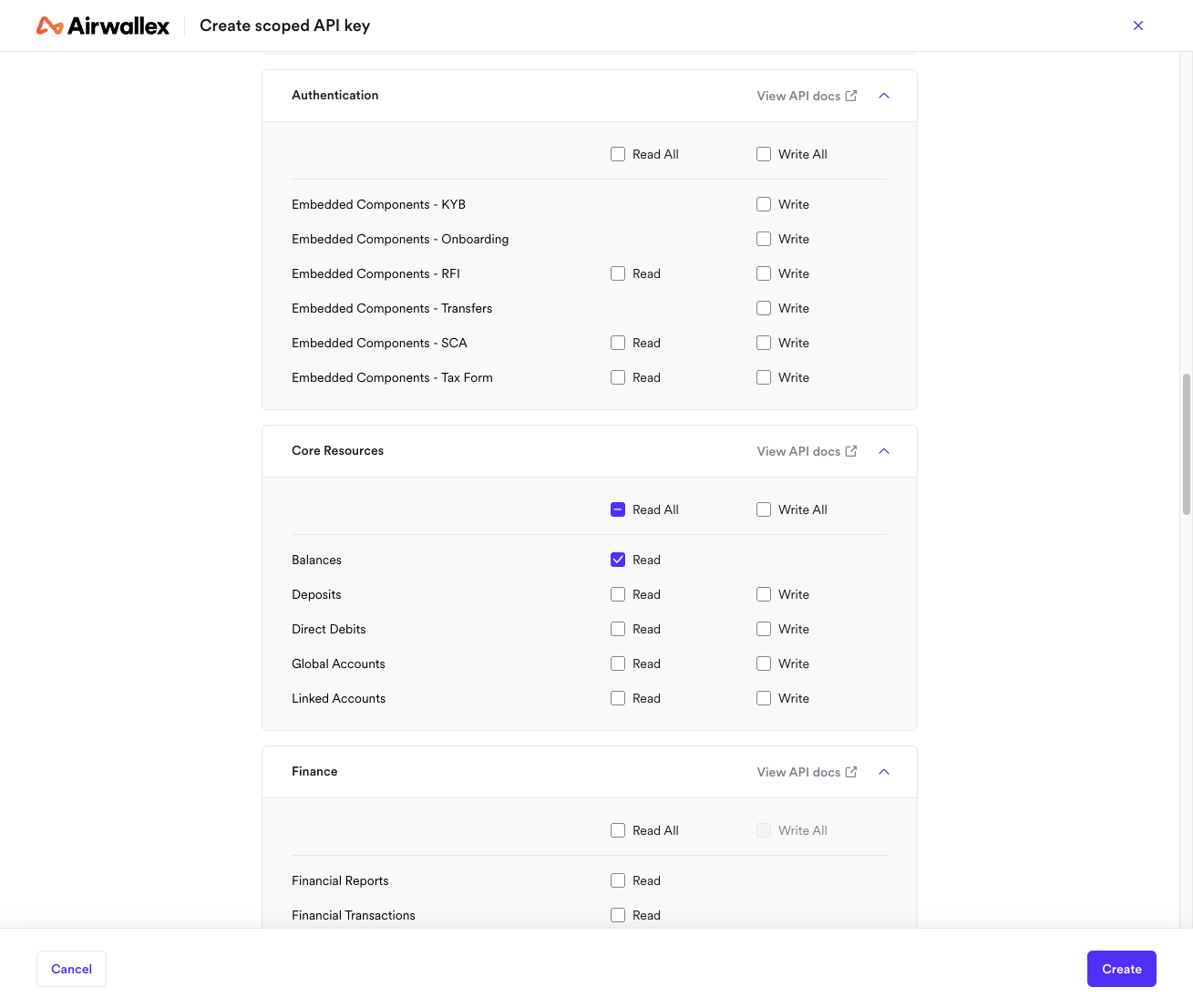Check Read All under Authentication

[x=618, y=154]
